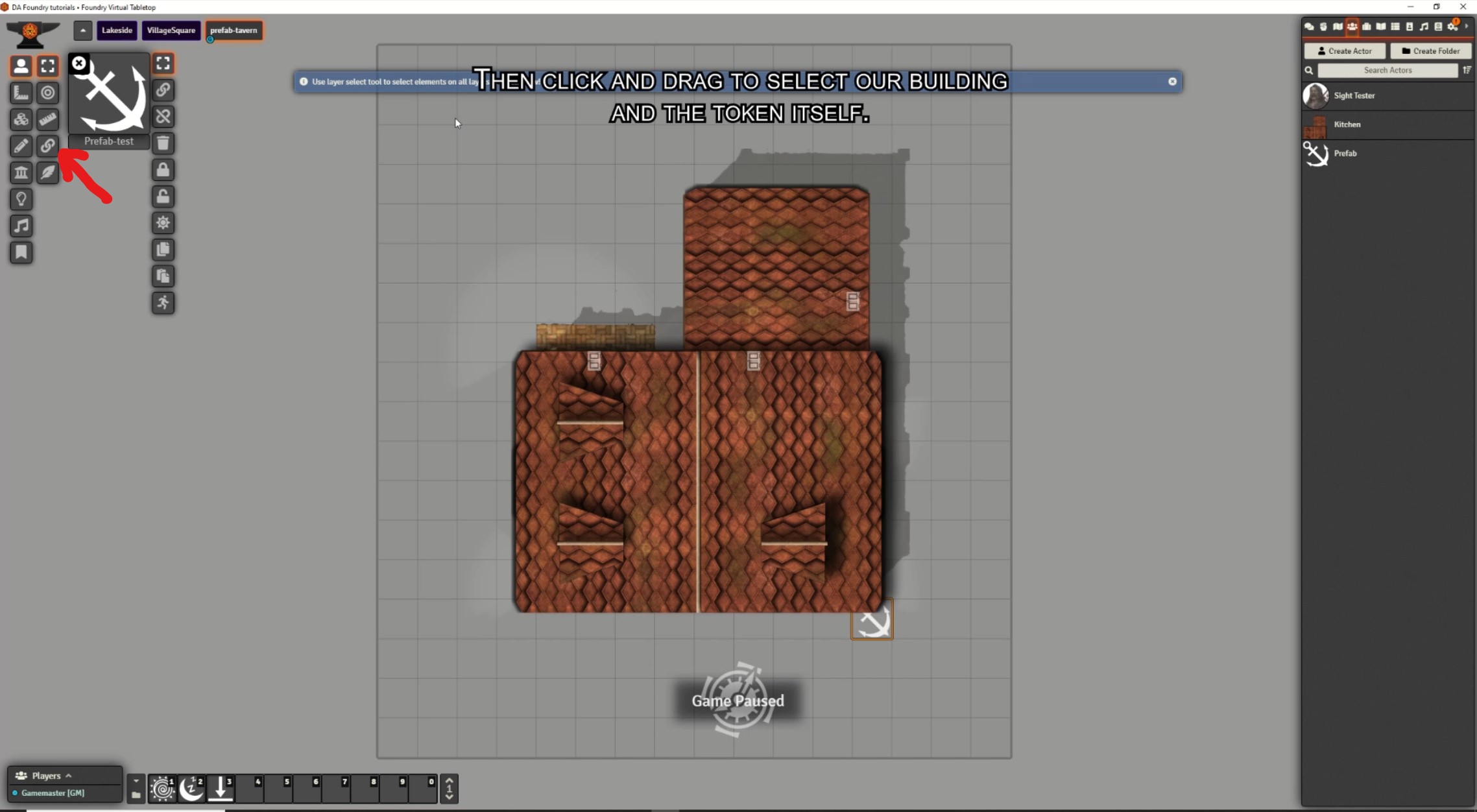
Task: Collapse the right sidebar arrow
Action: [x=1467, y=27]
